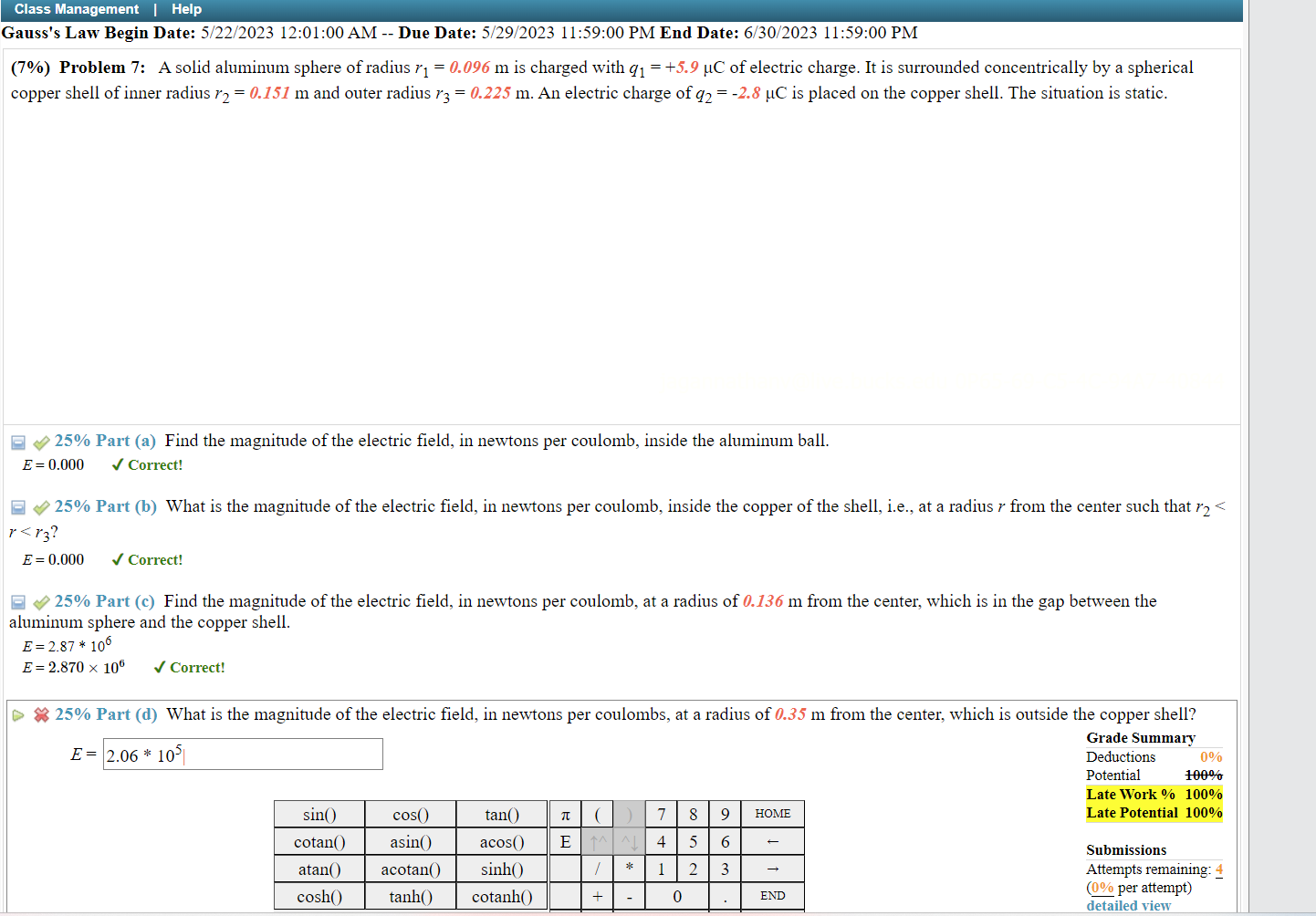Screen dimensions: 1316x916
Task: Collapse the Part (b) section
Action: (17, 507)
